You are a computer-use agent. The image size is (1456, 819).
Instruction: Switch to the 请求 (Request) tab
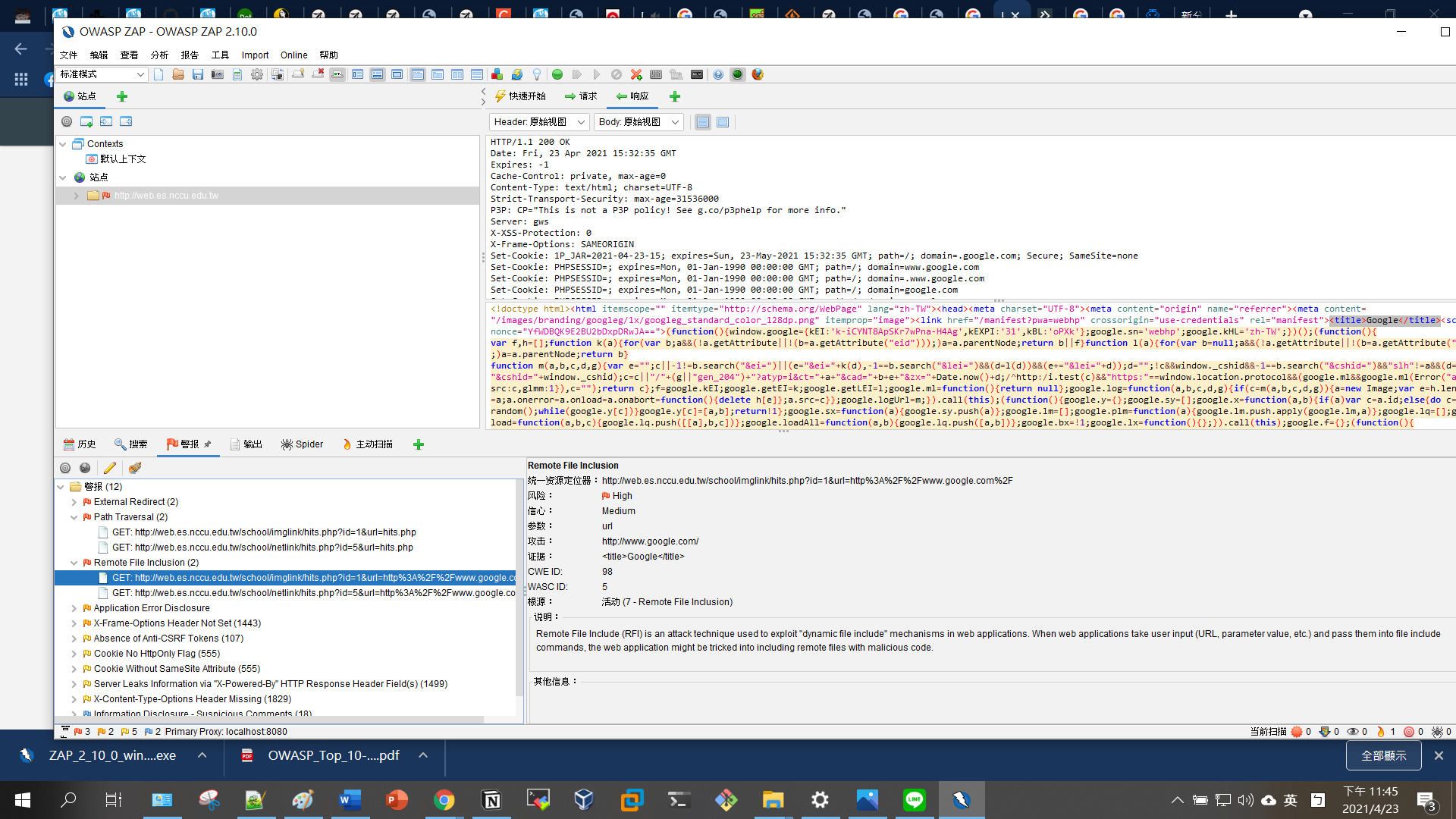point(580,96)
